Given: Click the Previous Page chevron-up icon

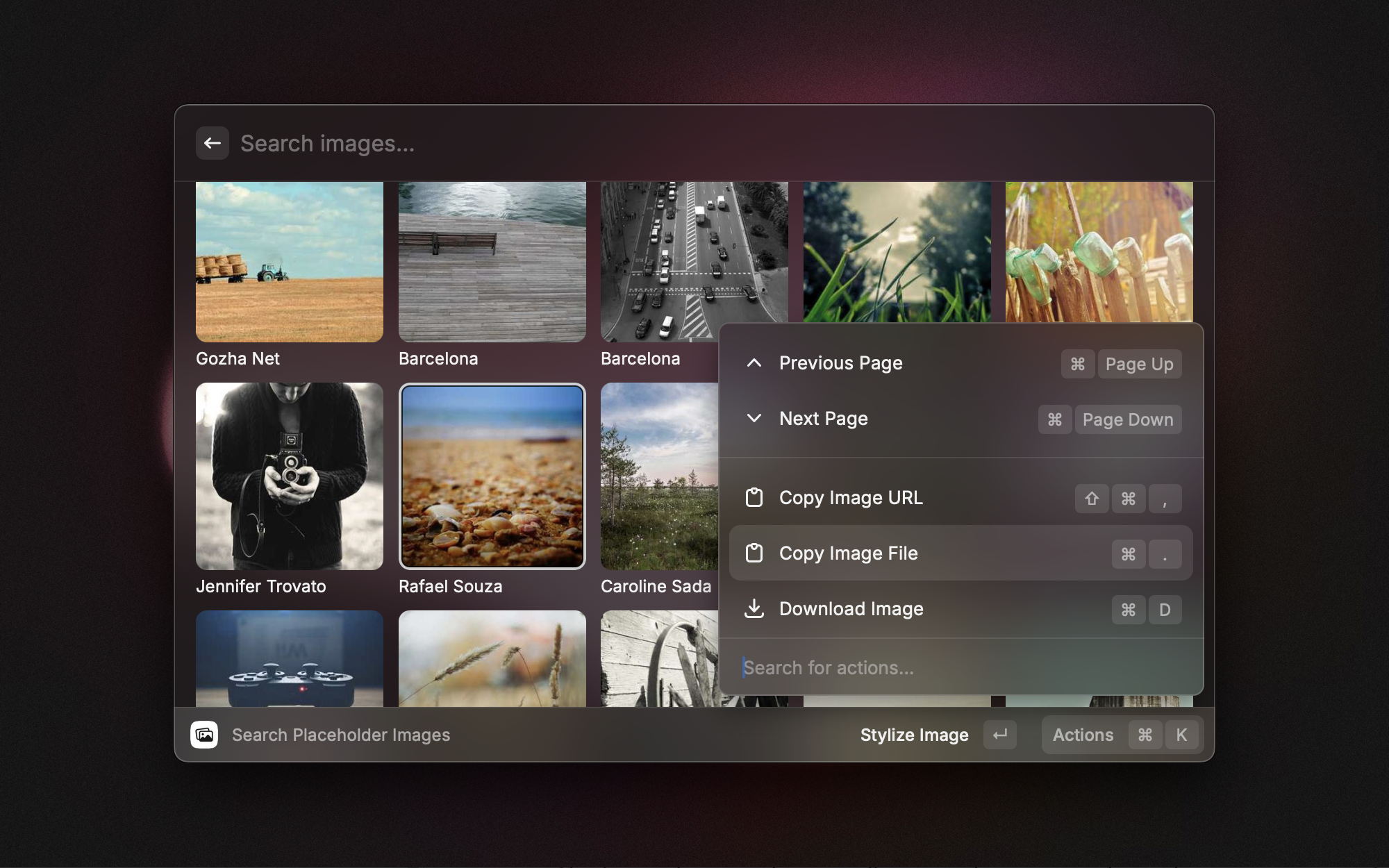Looking at the screenshot, I should pos(754,363).
